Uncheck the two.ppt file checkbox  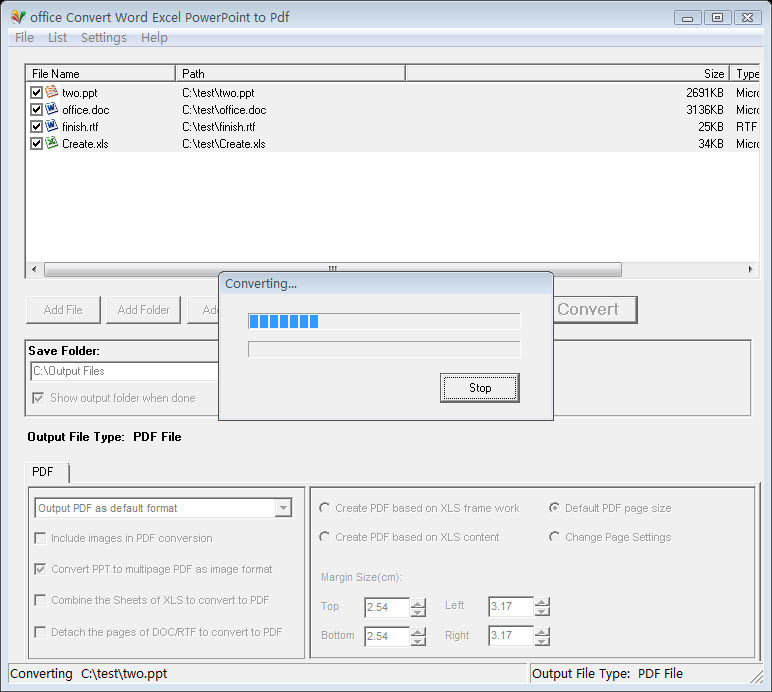click(36, 93)
